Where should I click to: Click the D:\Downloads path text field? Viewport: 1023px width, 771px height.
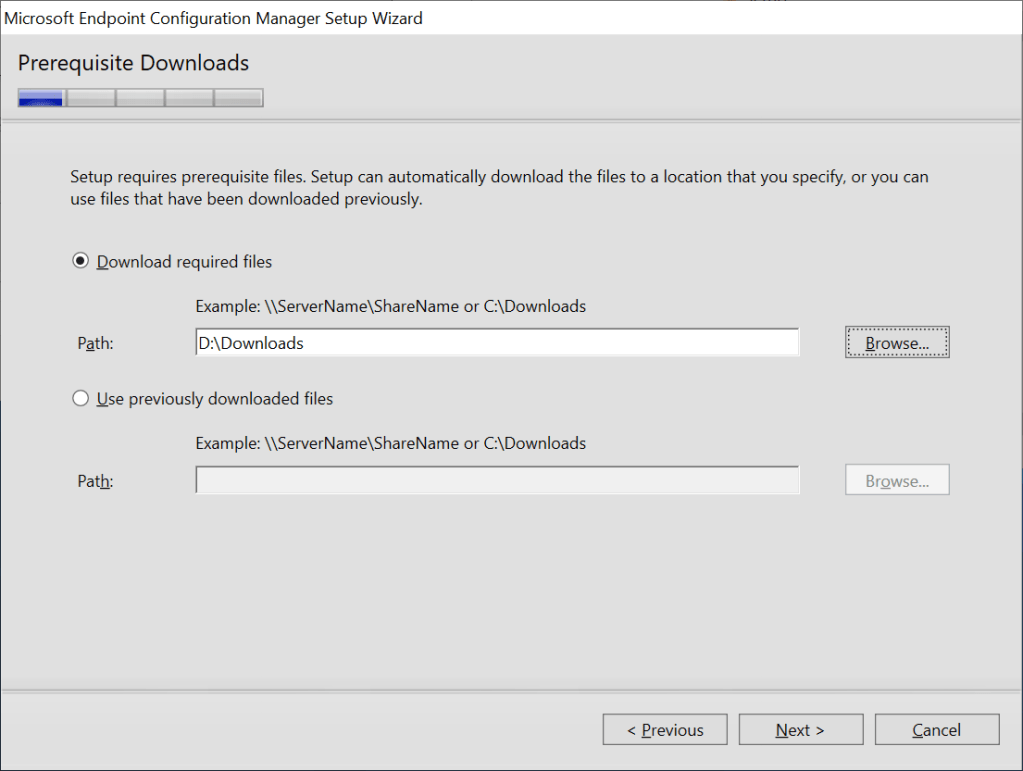tap(497, 343)
